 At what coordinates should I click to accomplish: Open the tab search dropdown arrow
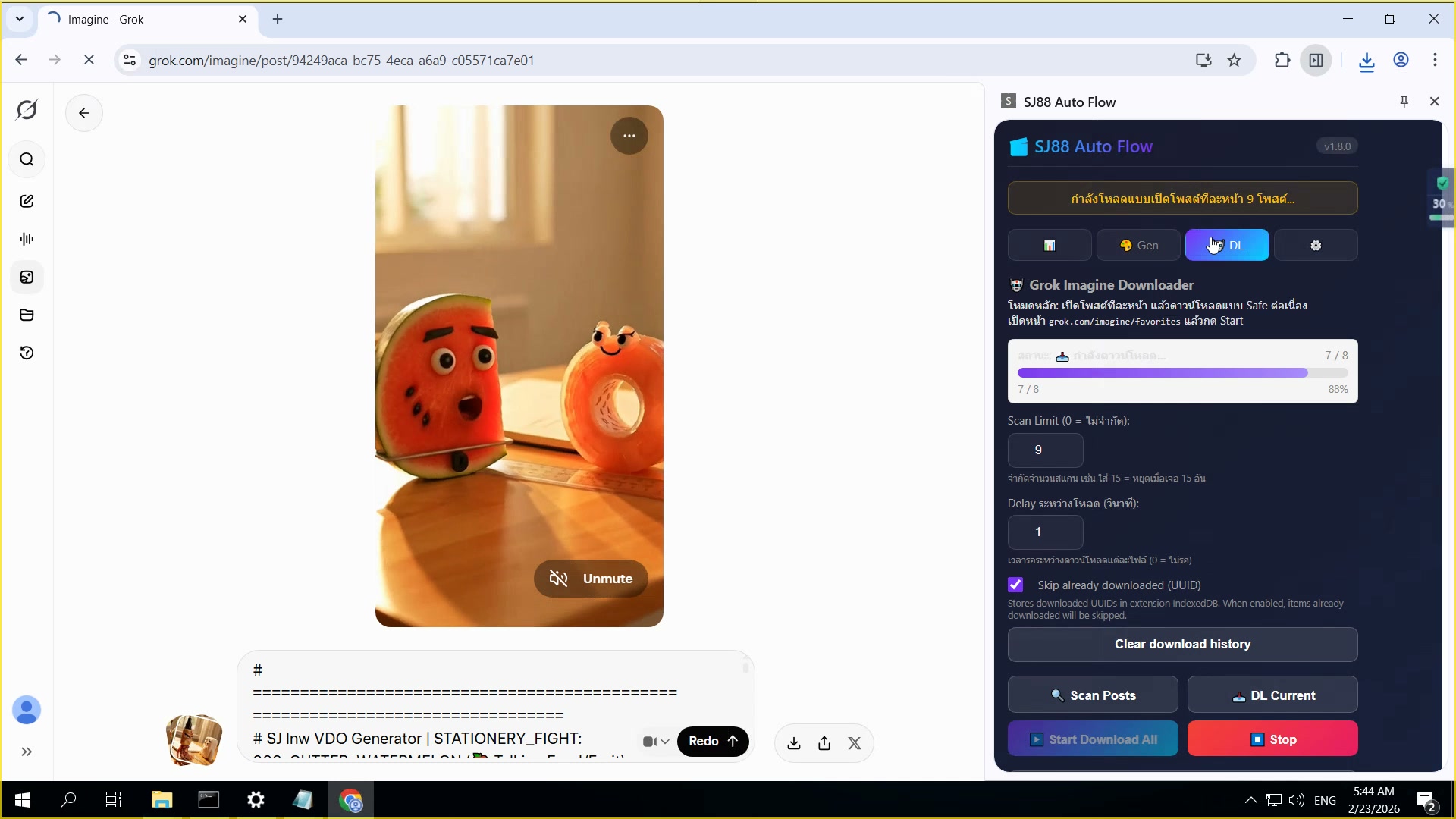point(20,19)
